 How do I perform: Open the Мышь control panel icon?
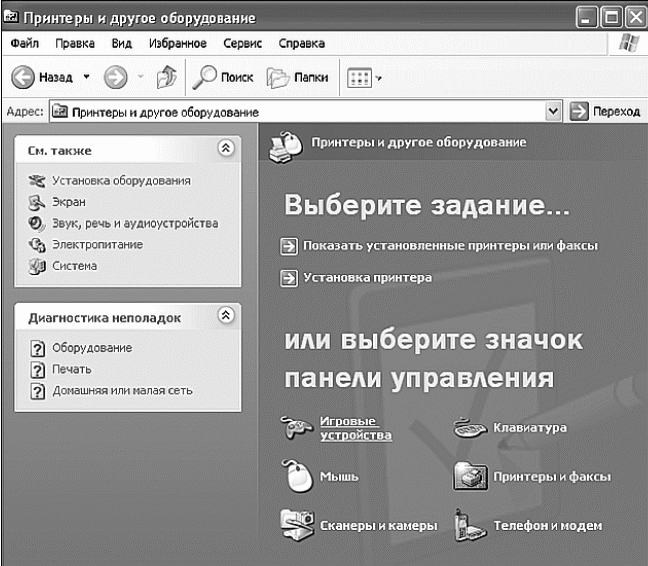(x=297, y=476)
